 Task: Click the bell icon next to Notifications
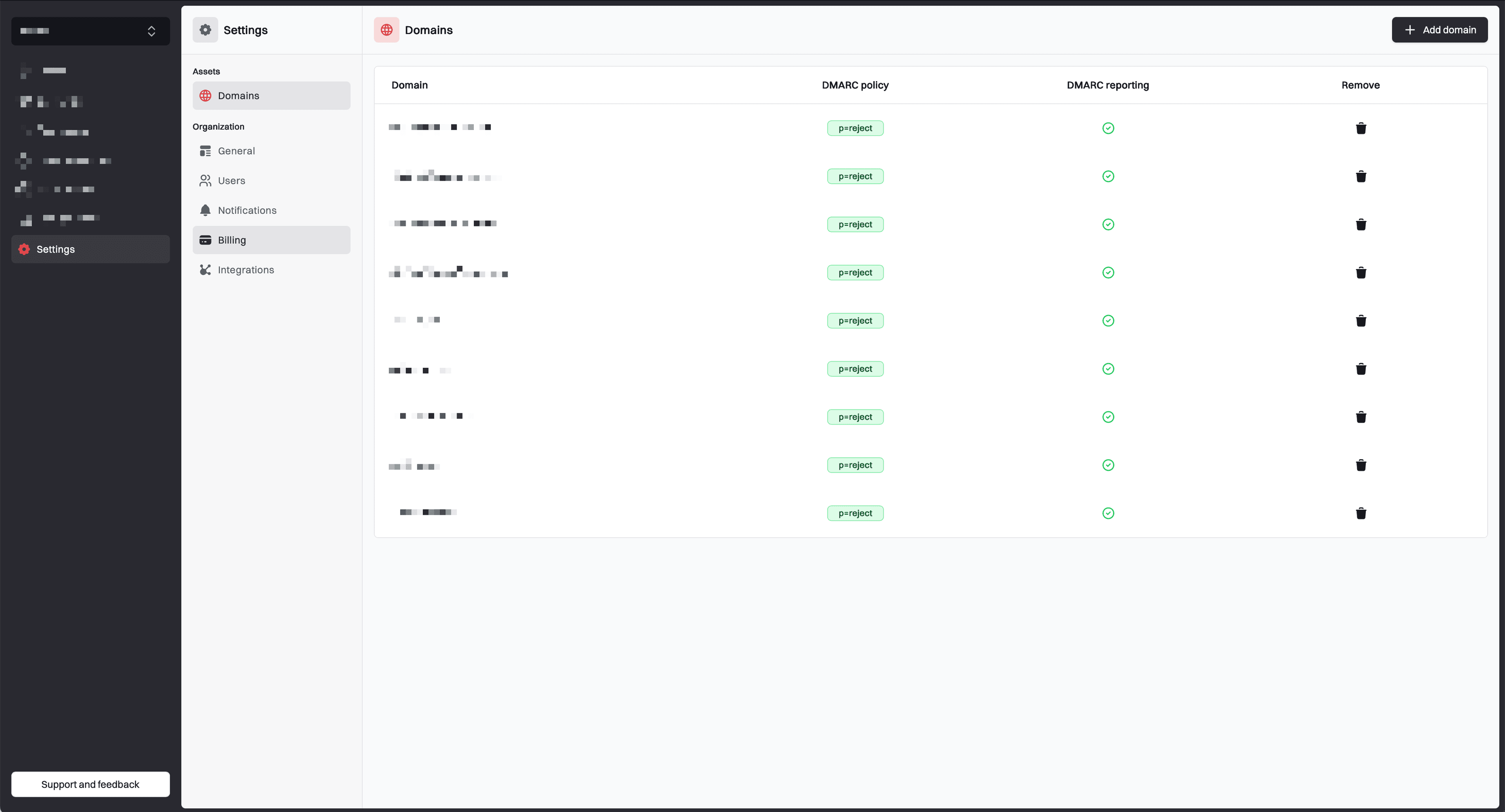pos(205,210)
